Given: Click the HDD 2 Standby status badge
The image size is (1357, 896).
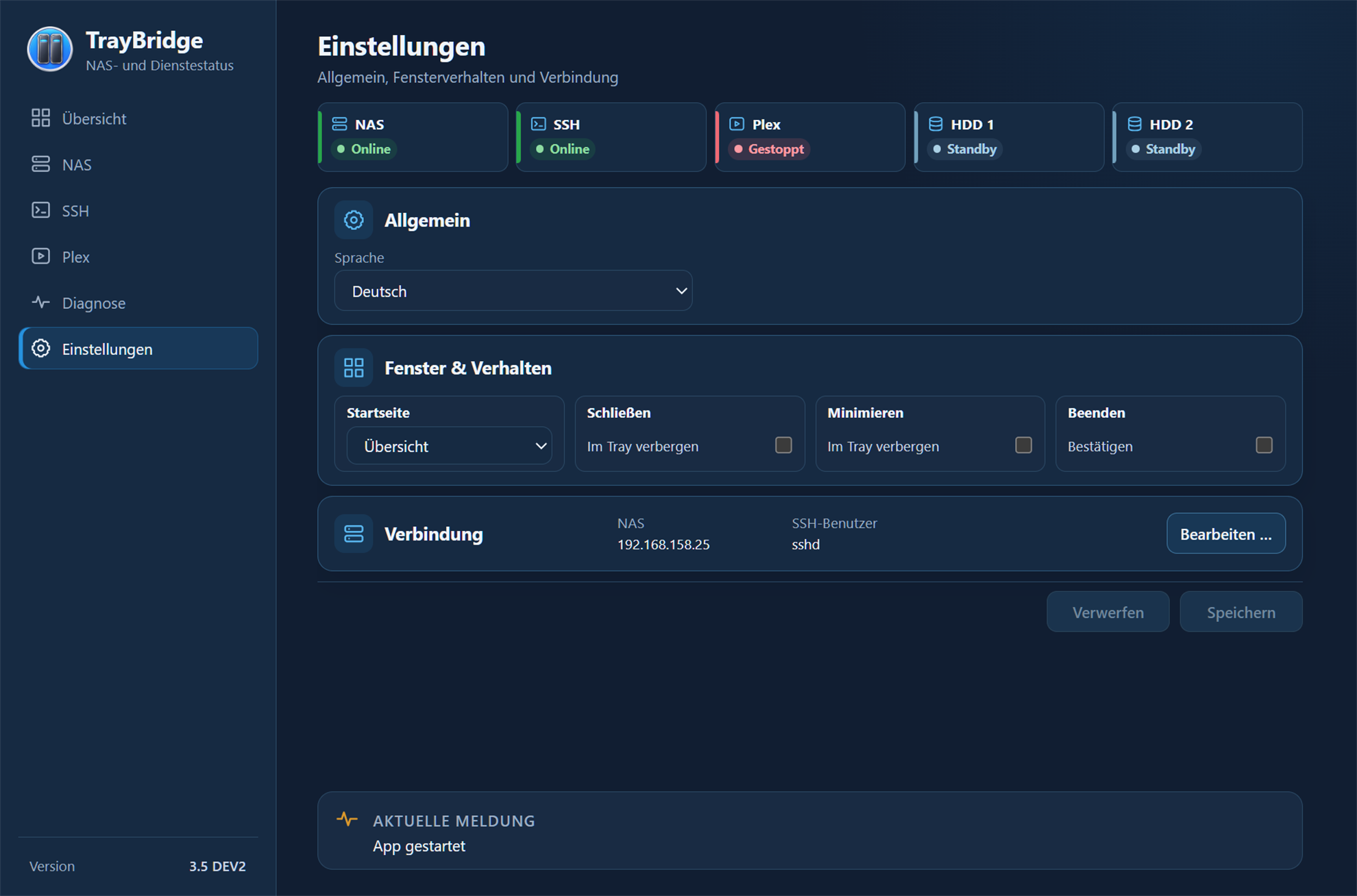Looking at the screenshot, I should (x=1164, y=149).
